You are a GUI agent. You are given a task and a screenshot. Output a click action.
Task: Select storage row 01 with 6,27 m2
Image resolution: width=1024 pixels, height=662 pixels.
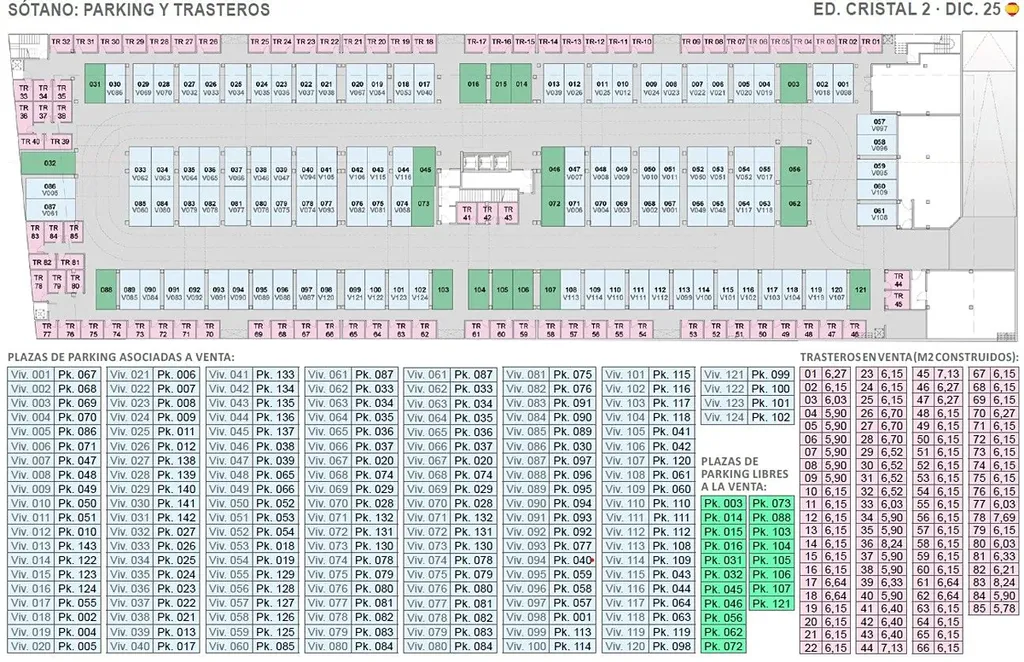pyautogui.click(x=822, y=374)
